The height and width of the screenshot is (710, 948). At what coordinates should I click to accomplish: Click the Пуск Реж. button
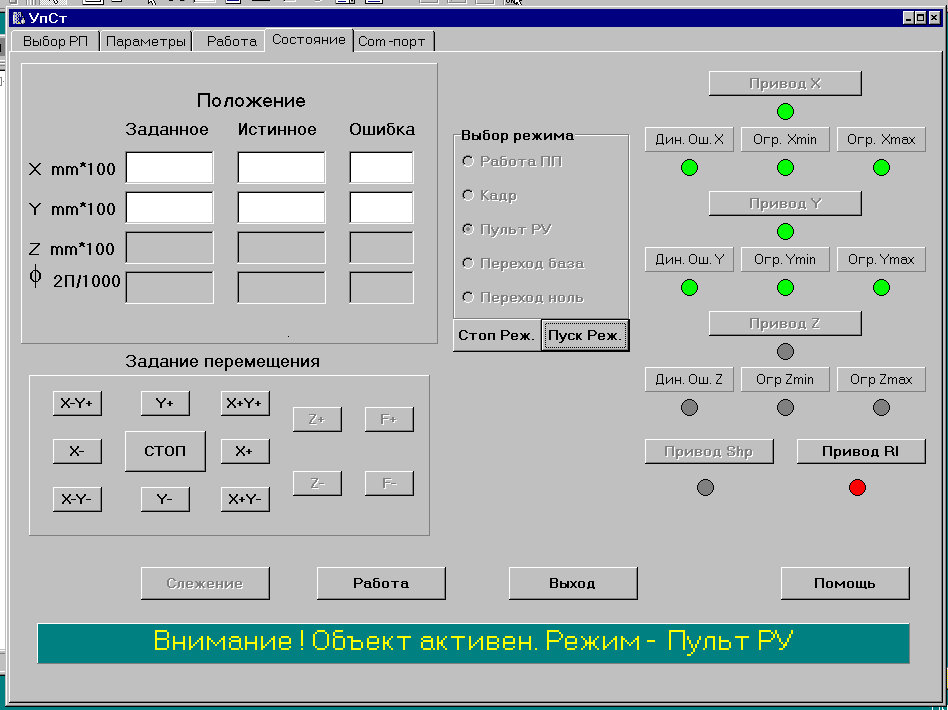pos(585,335)
